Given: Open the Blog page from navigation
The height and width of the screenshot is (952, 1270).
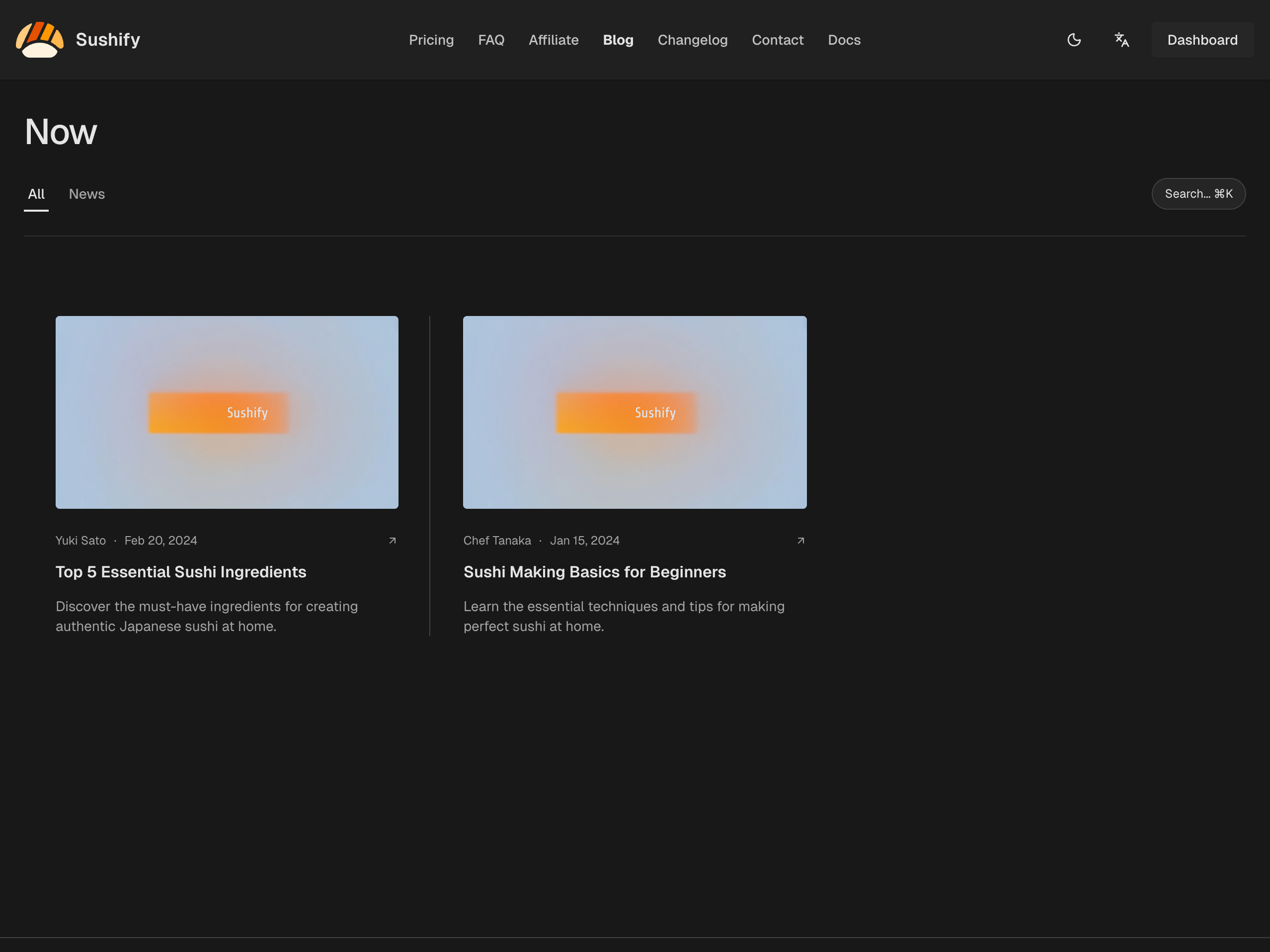Looking at the screenshot, I should click(618, 40).
